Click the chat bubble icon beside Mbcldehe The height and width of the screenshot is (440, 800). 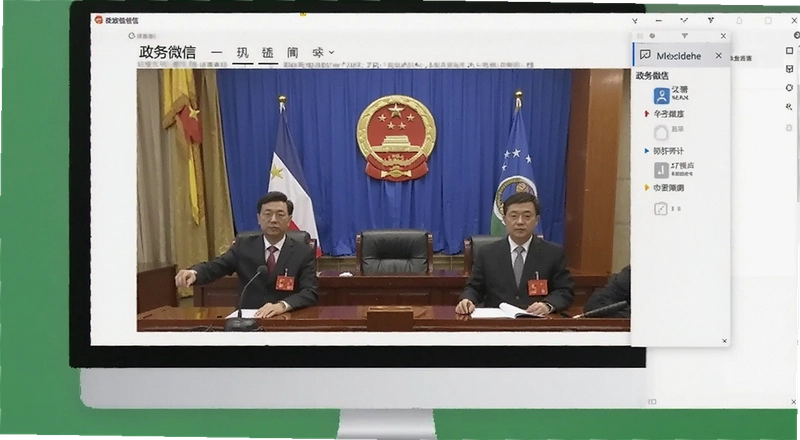click(x=645, y=55)
